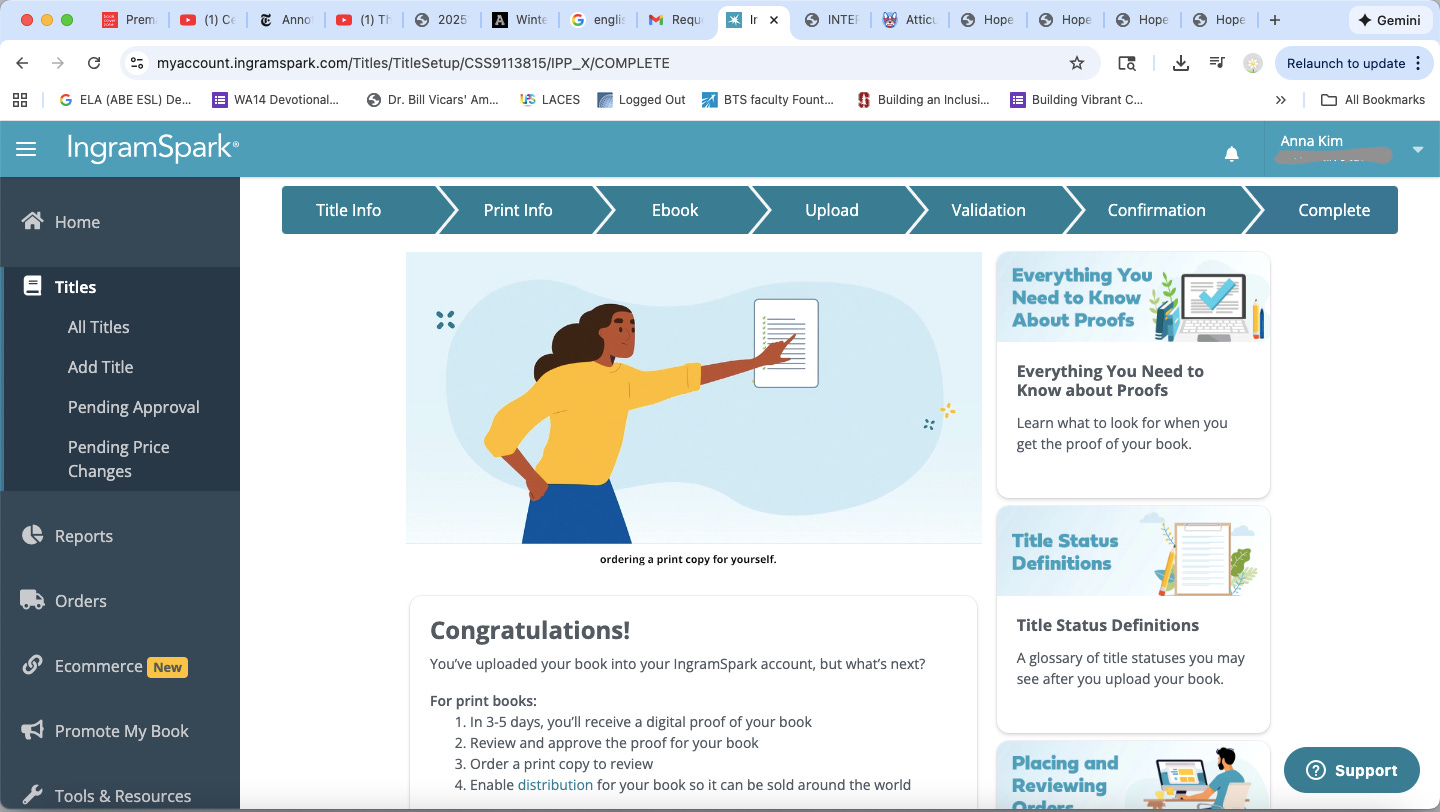Click the site info icon in address bar
The width and height of the screenshot is (1440, 812).
[x=138, y=63]
